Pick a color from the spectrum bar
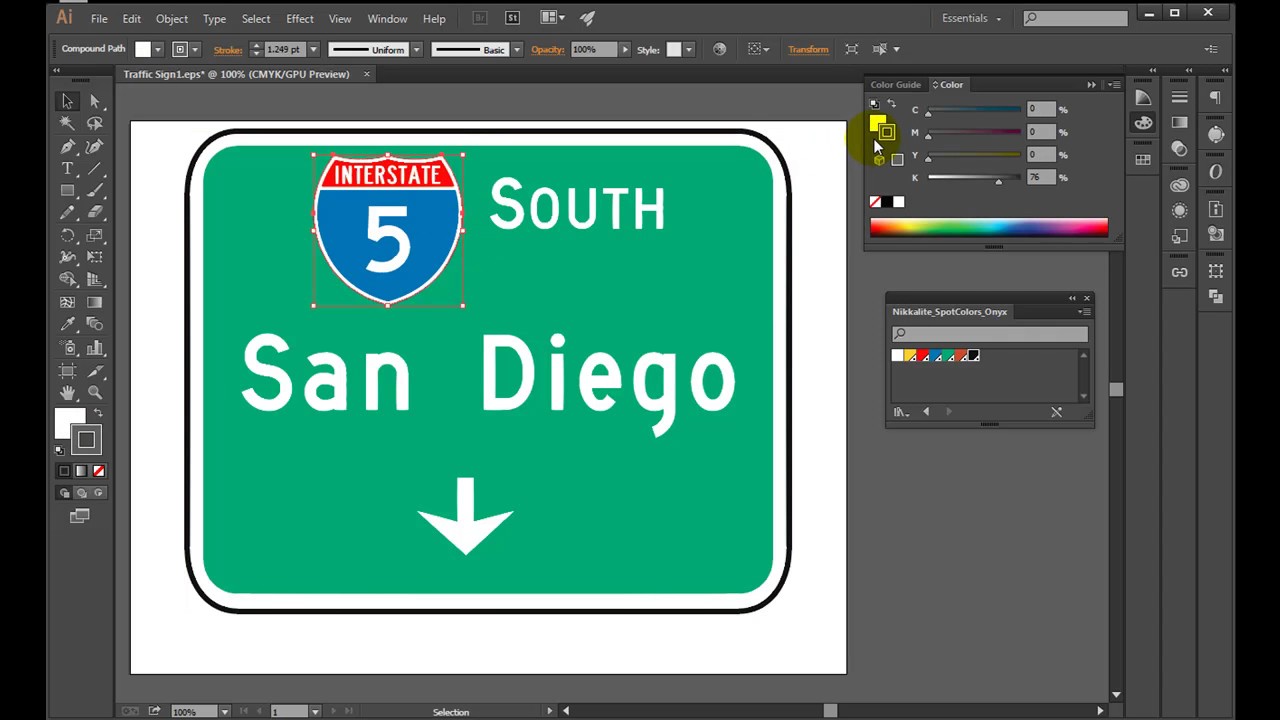 pyautogui.click(x=989, y=228)
